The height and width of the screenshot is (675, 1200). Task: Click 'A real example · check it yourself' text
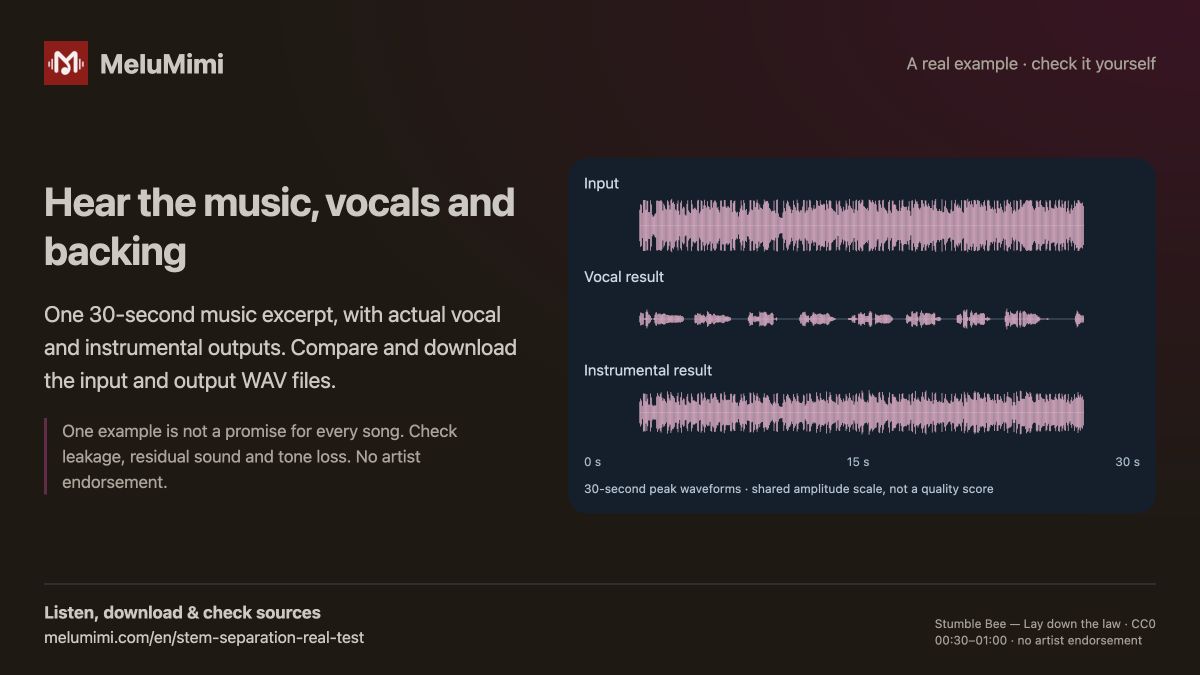pos(1031,64)
